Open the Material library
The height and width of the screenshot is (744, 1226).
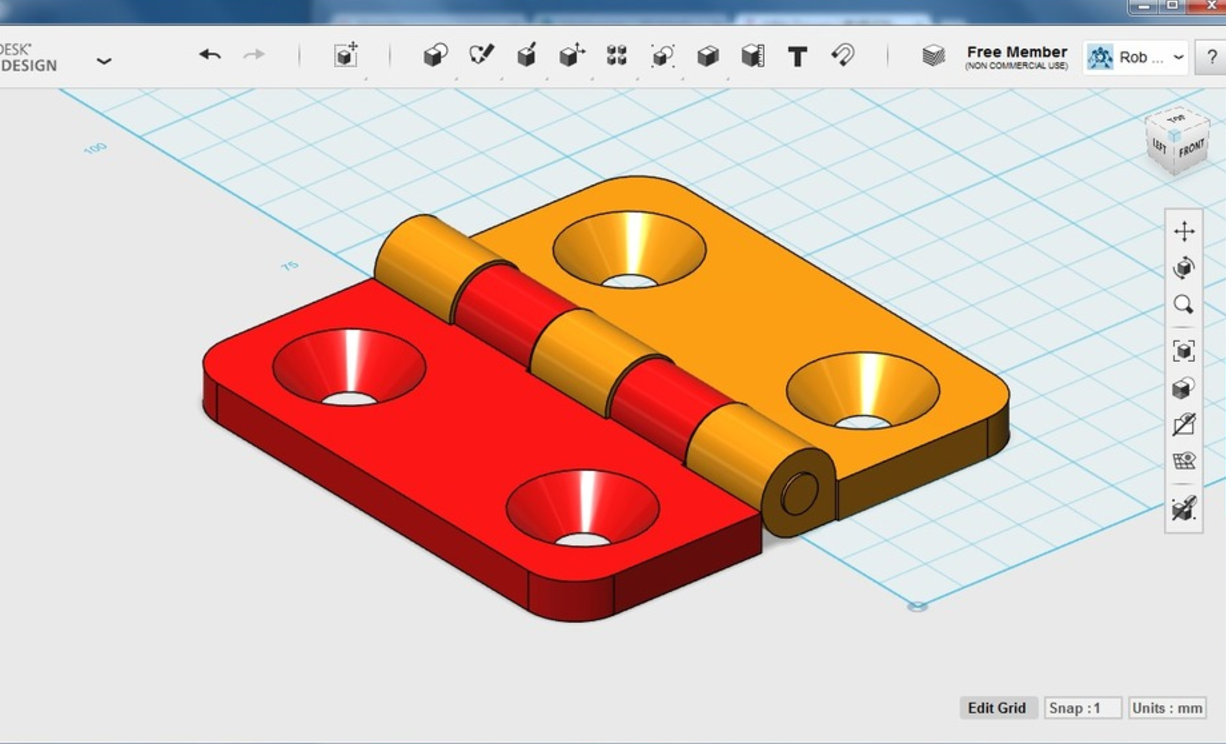tap(933, 56)
